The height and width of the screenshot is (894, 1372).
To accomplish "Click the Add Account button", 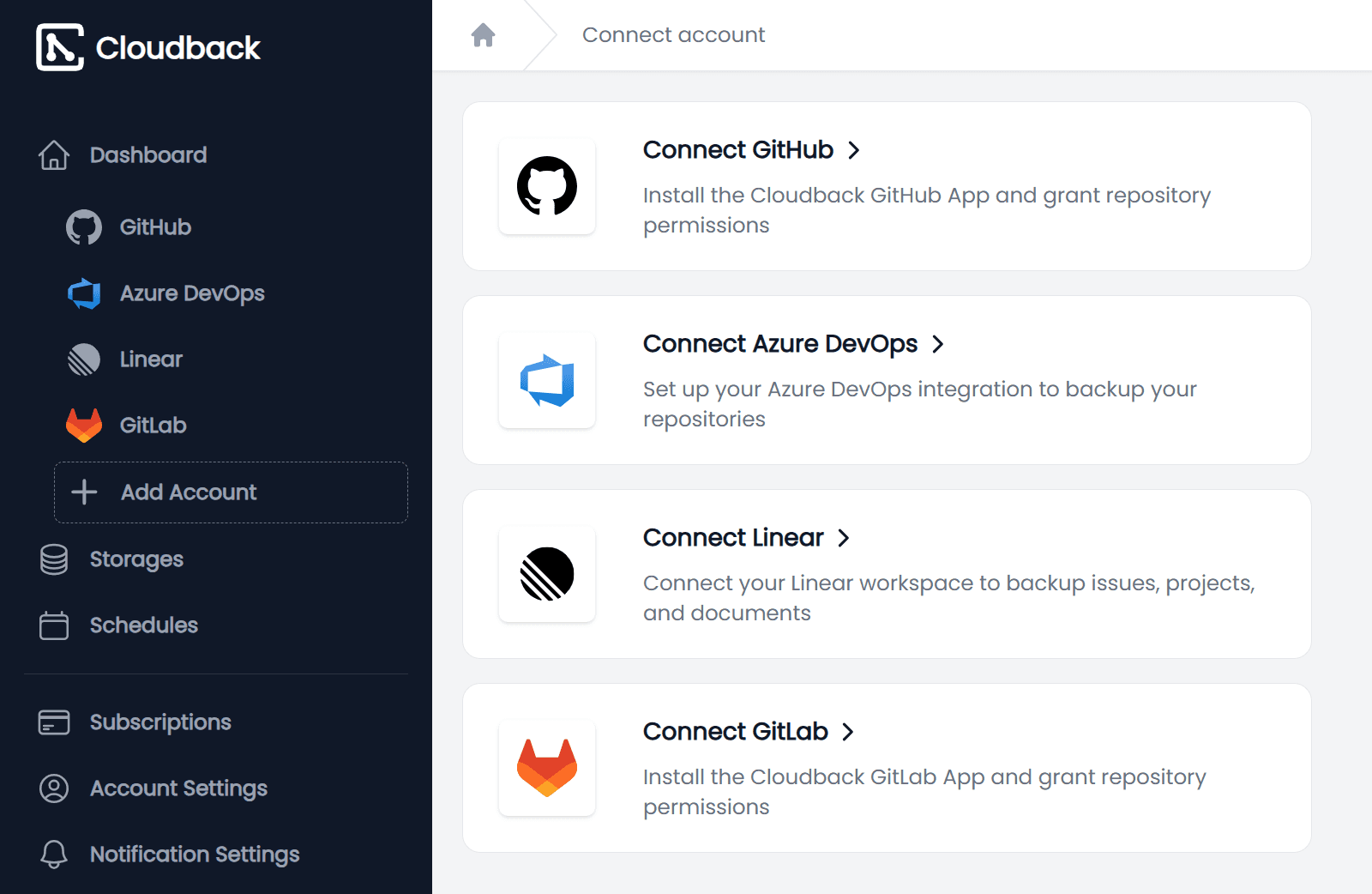I will pyautogui.click(x=231, y=492).
